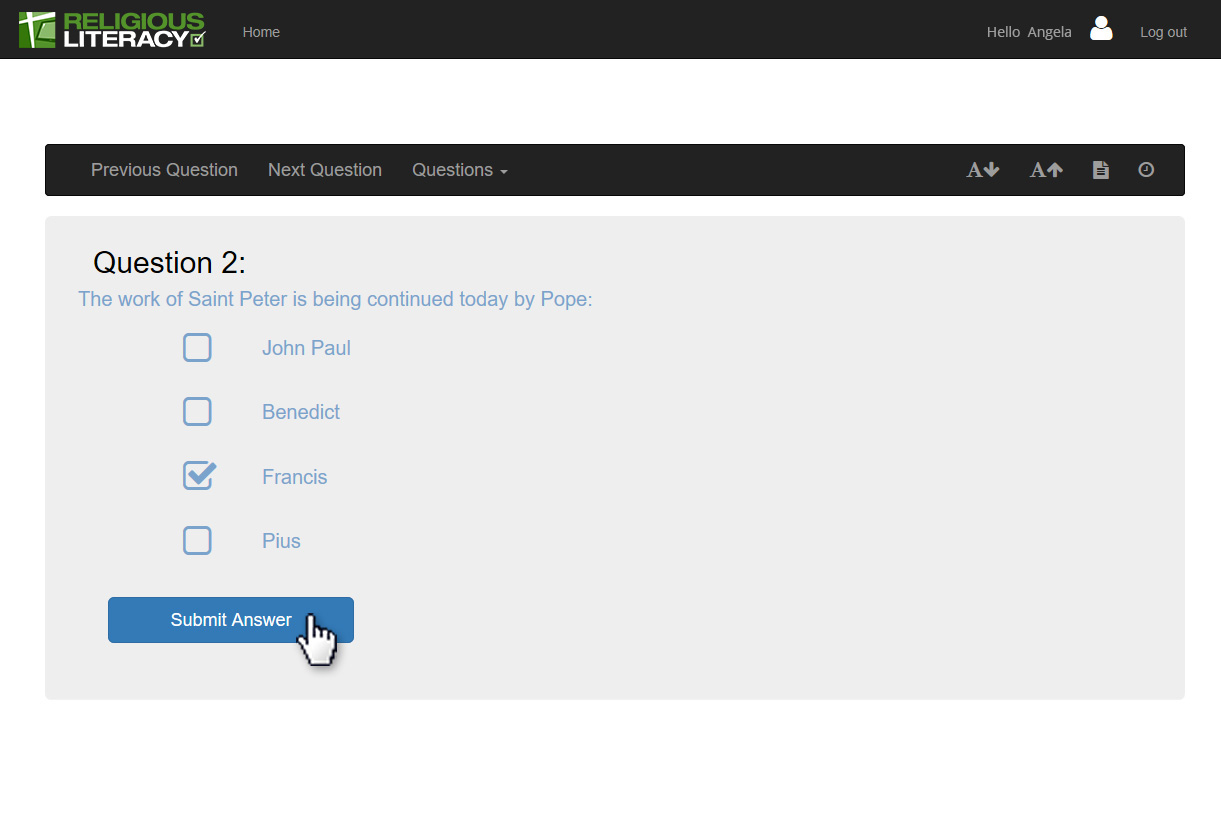Go to Next Question
Image resolution: width=1221 pixels, height=817 pixels.
(325, 170)
